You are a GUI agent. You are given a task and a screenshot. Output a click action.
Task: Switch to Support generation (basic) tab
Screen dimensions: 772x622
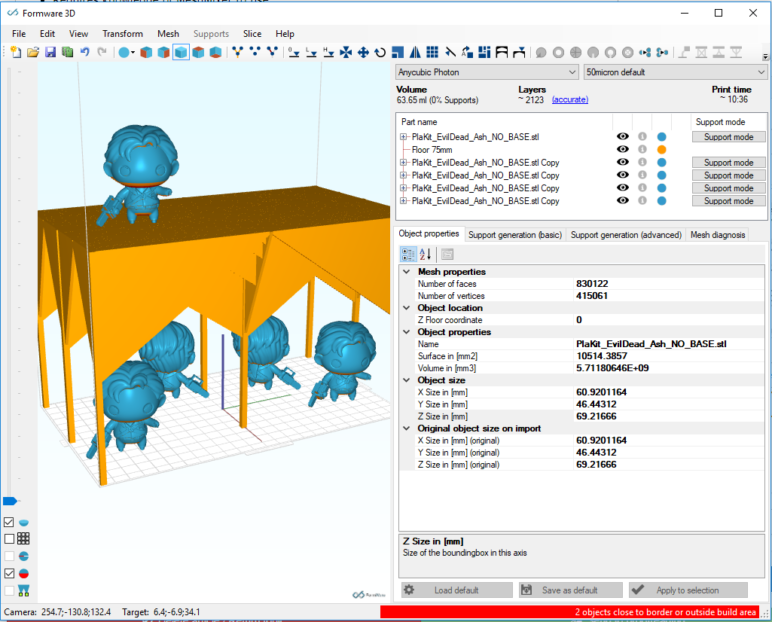[x=515, y=235]
